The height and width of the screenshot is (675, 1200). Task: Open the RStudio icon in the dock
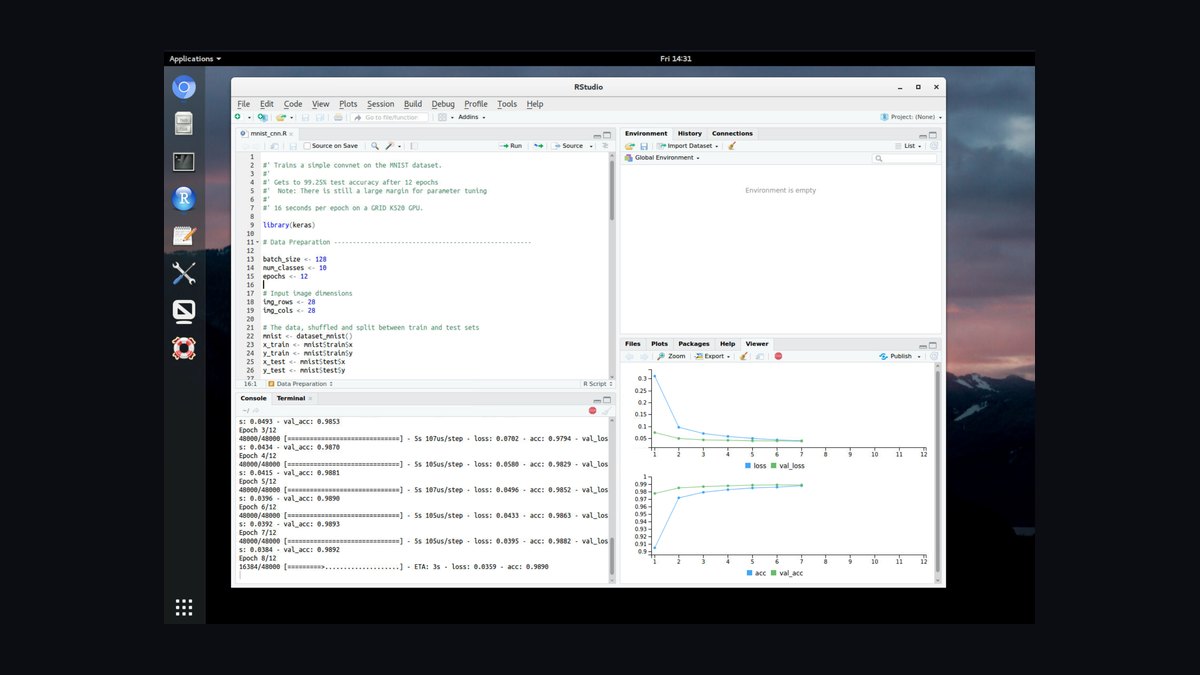183,199
